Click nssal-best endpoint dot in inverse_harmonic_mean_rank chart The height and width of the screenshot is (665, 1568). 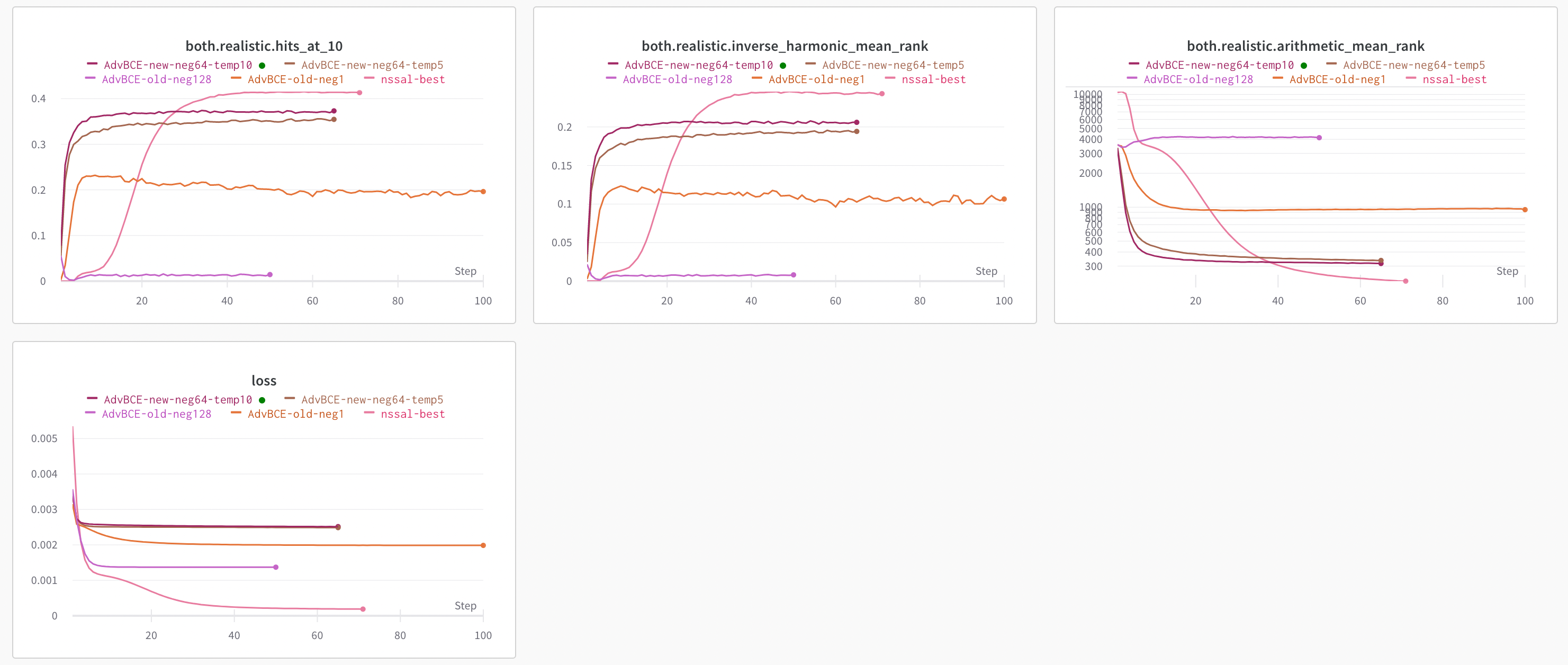[x=882, y=94]
